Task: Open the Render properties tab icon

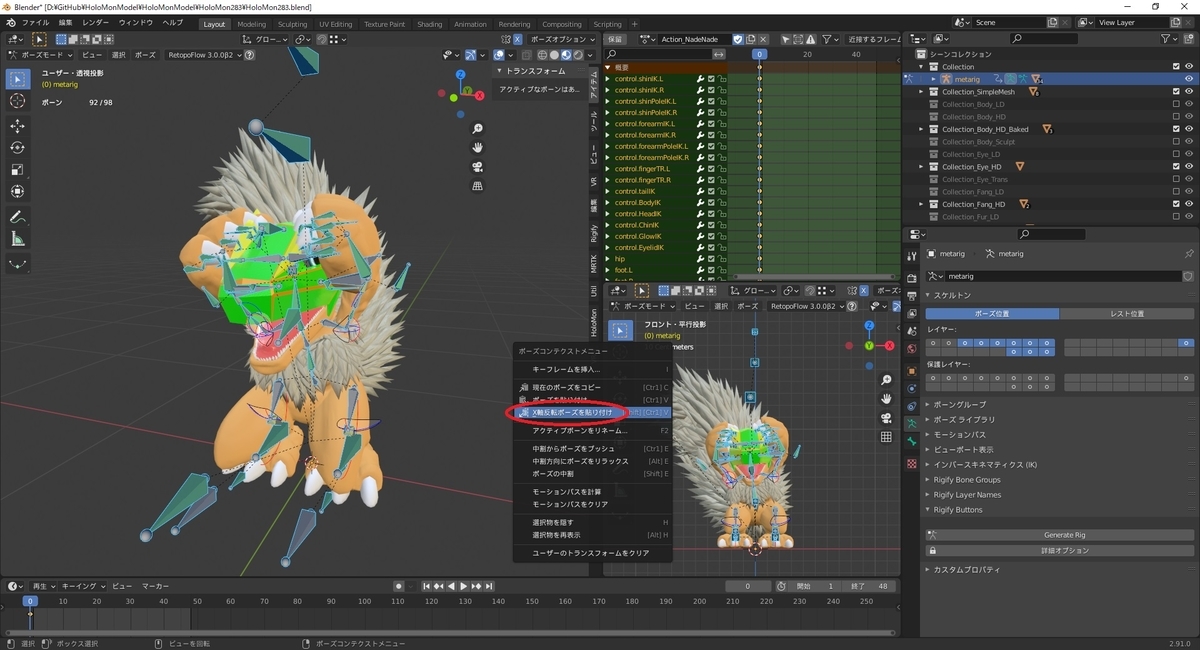Action: (911, 278)
